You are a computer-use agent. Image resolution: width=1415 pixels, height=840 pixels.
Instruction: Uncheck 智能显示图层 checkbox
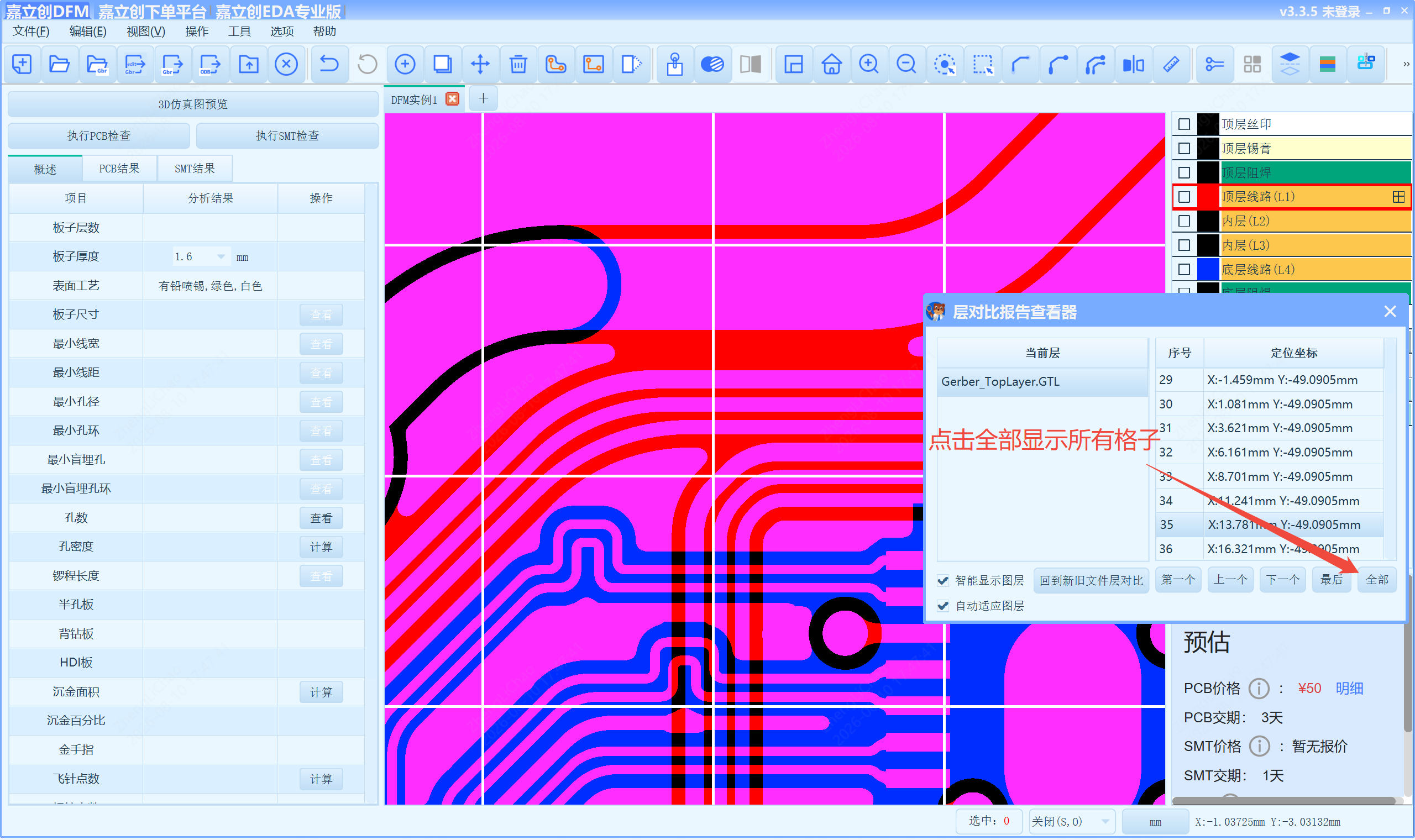(x=943, y=581)
